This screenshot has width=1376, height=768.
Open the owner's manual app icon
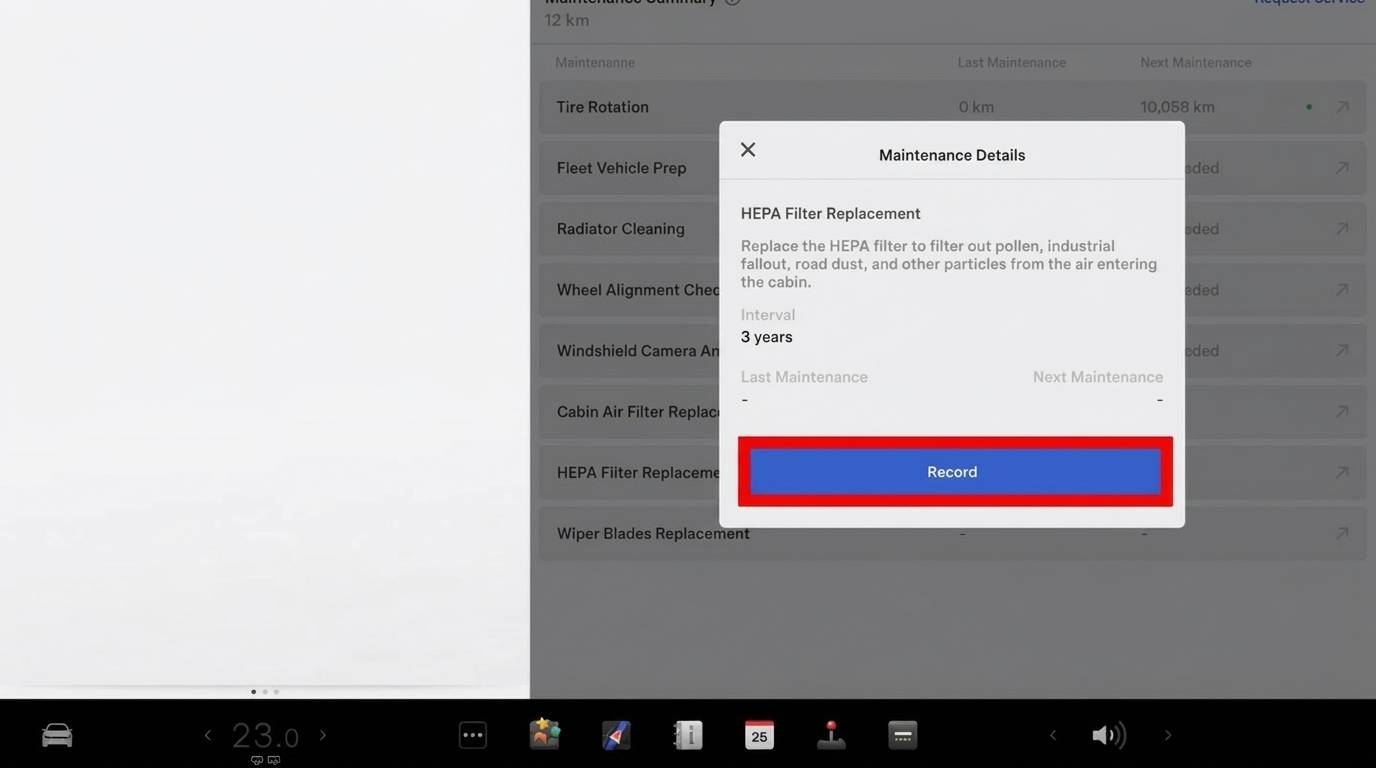pyautogui.click(x=688, y=735)
